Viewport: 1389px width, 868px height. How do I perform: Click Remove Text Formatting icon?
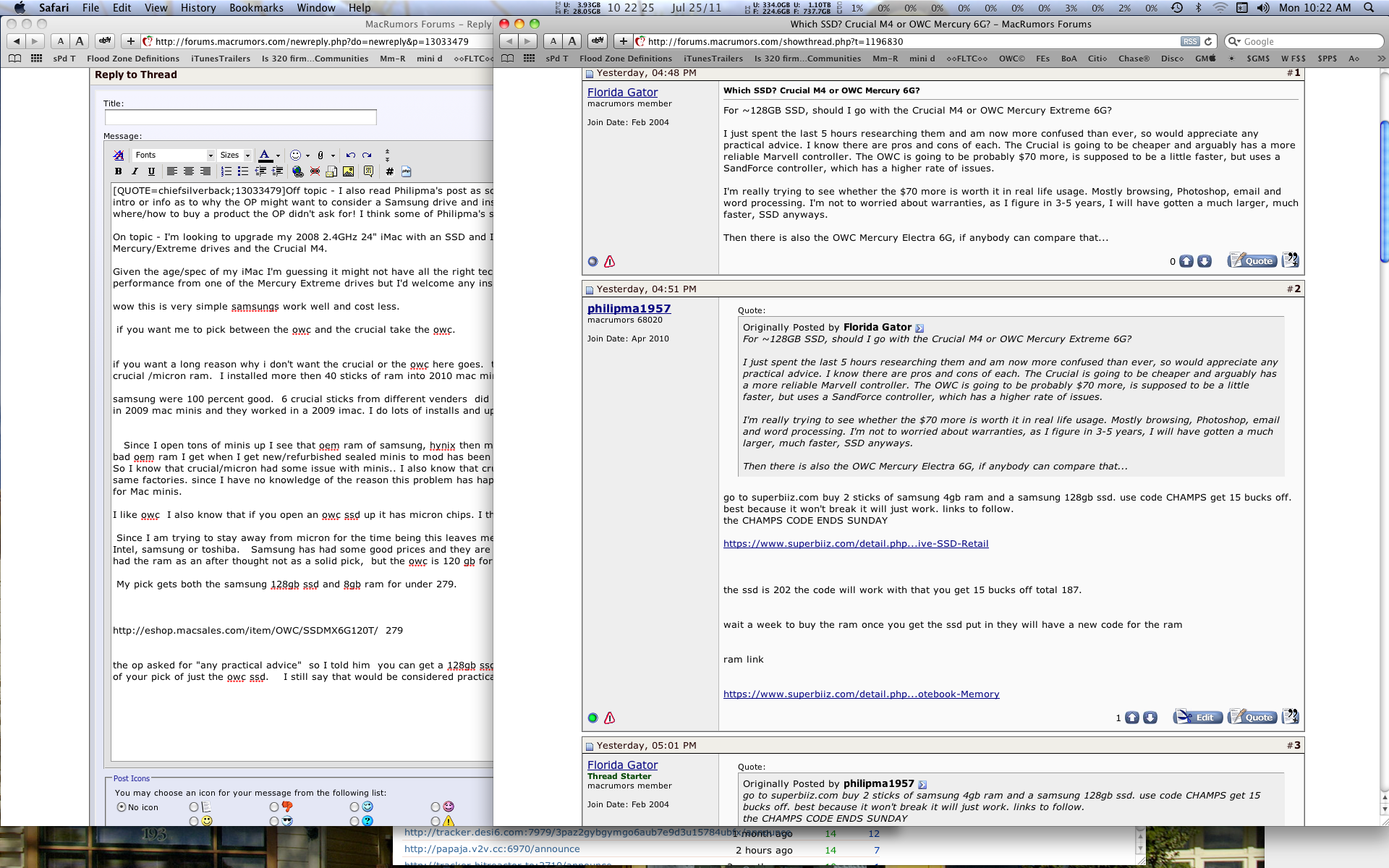point(119,155)
